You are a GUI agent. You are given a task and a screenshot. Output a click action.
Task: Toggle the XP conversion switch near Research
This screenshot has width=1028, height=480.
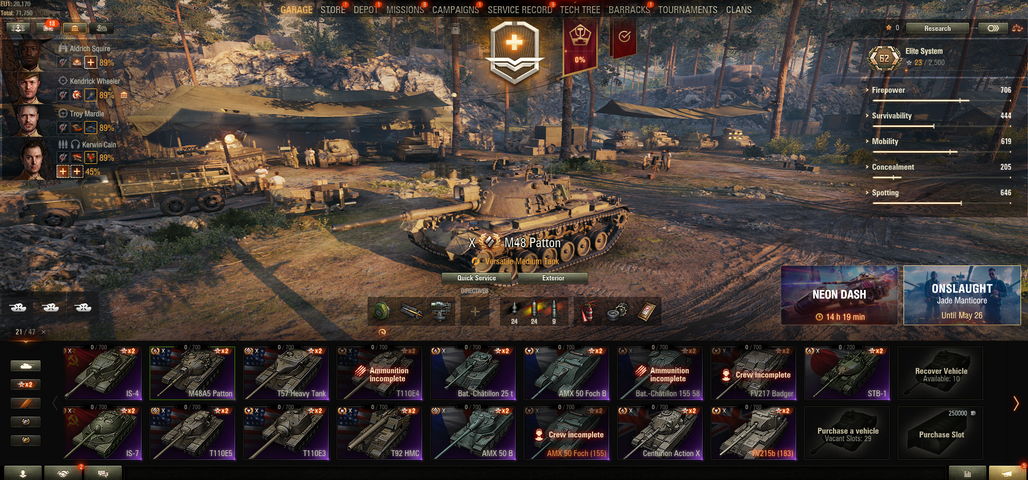pos(993,28)
